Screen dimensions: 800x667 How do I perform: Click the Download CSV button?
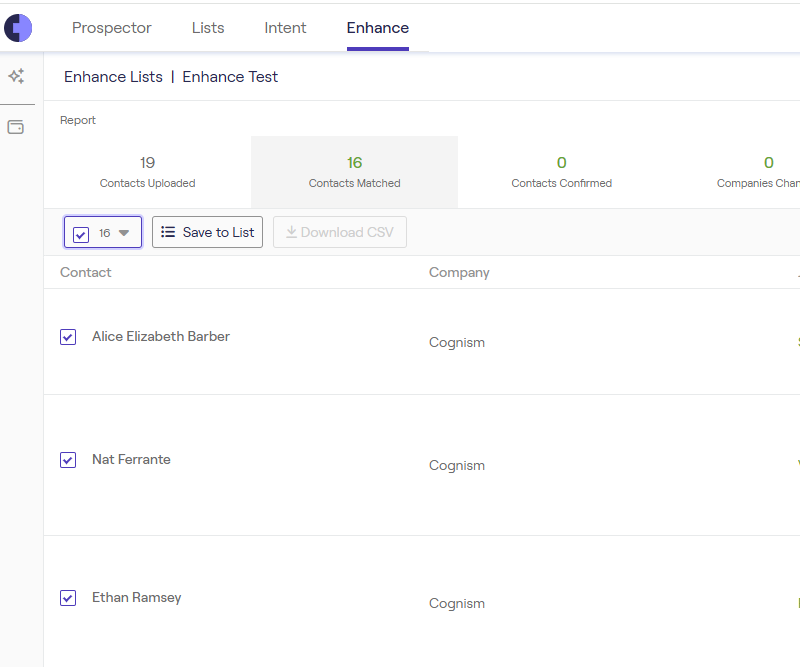pos(340,232)
